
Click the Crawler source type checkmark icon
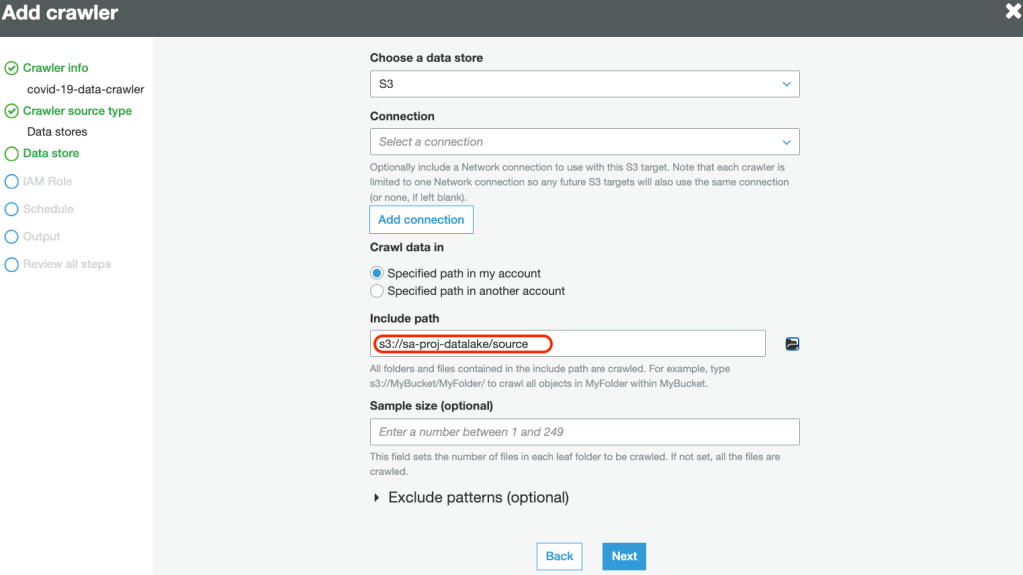(12, 111)
